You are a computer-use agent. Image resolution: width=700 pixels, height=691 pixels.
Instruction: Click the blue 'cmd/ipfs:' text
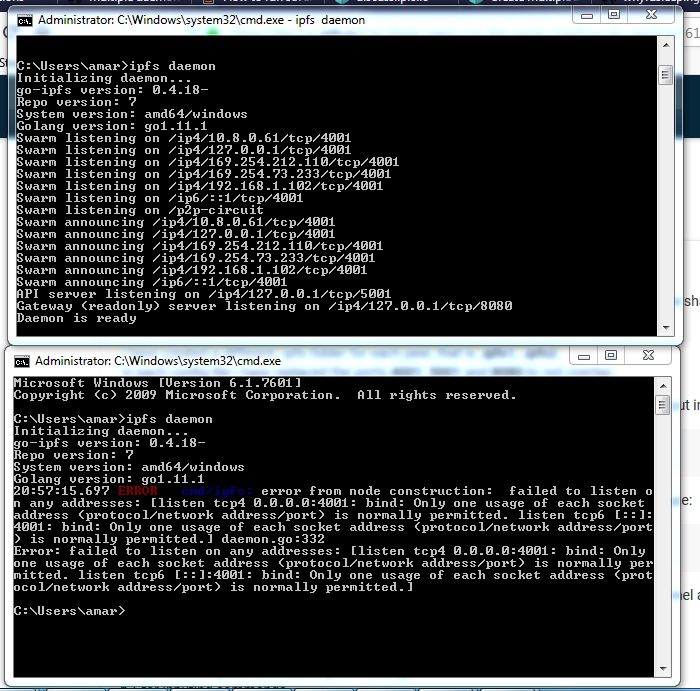(217, 491)
